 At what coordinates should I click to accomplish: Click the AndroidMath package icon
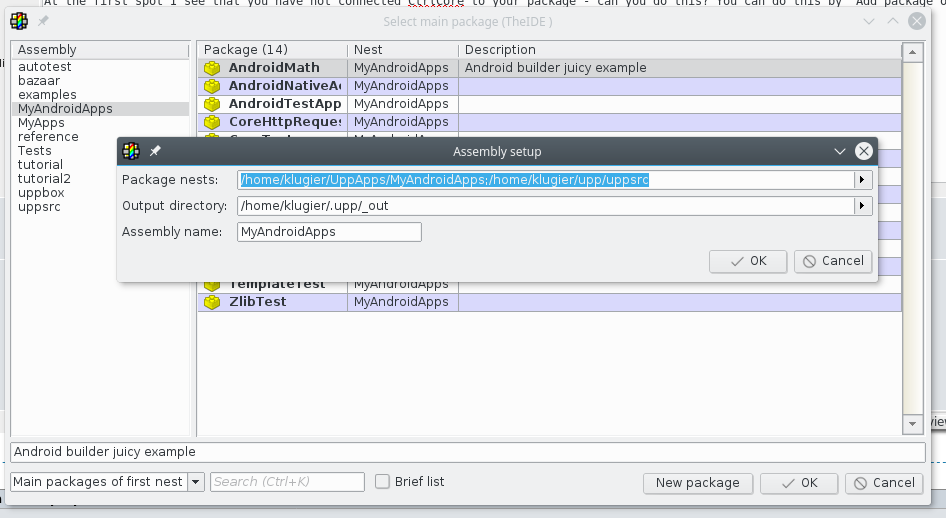pyautogui.click(x=212, y=68)
